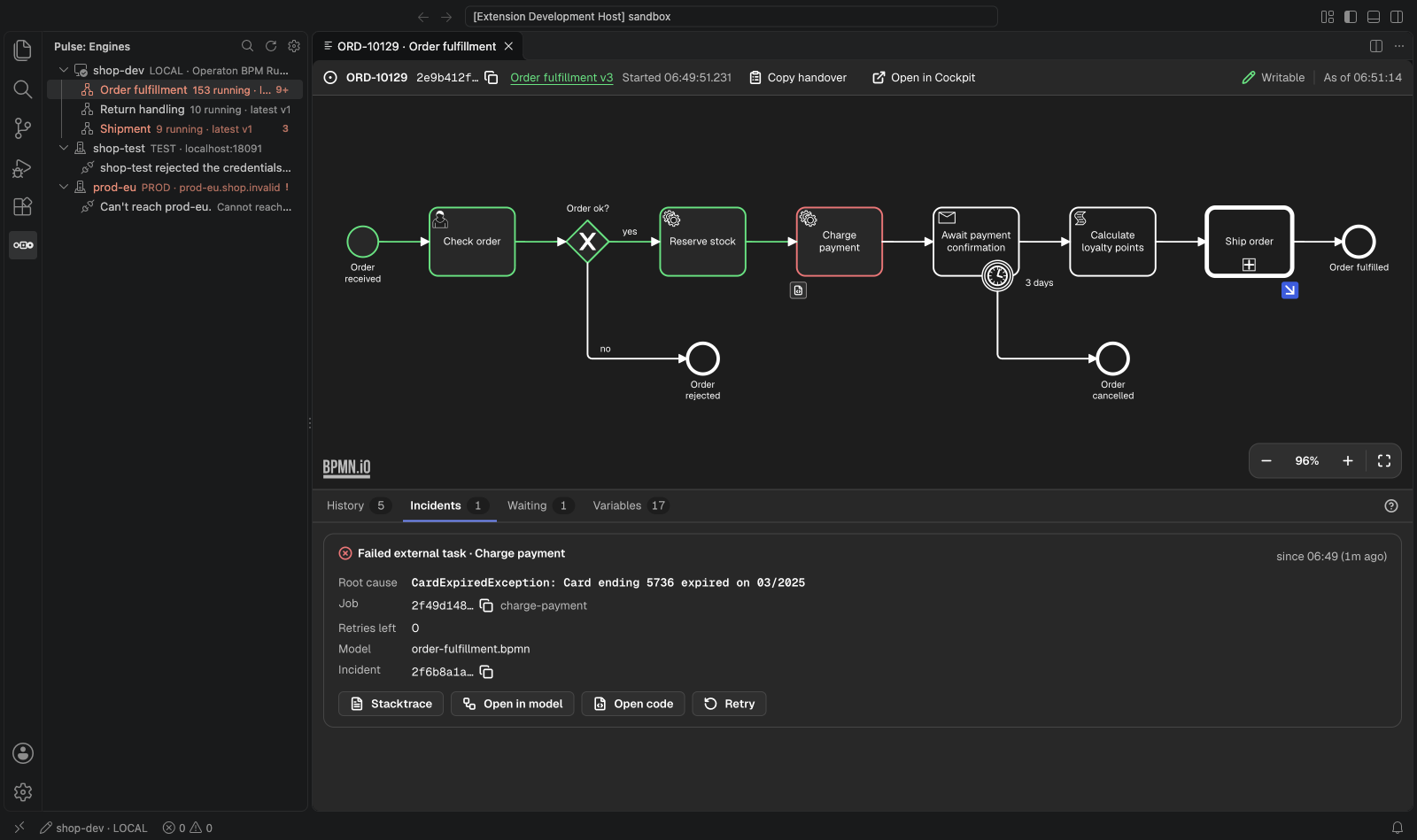Switch to the History tab
The width and height of the screenshot is (1417, 840).
358,506
